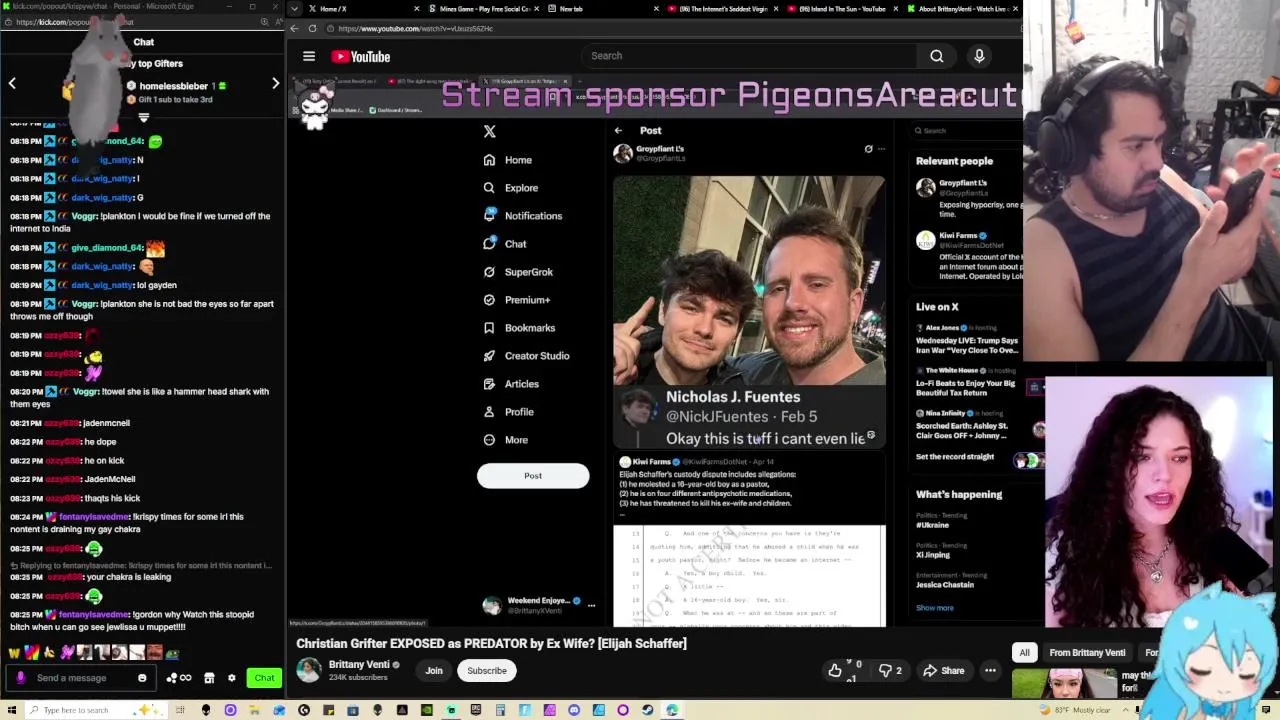Focus the X search box
1280x720 pixels.
click(x=966, y=131)
